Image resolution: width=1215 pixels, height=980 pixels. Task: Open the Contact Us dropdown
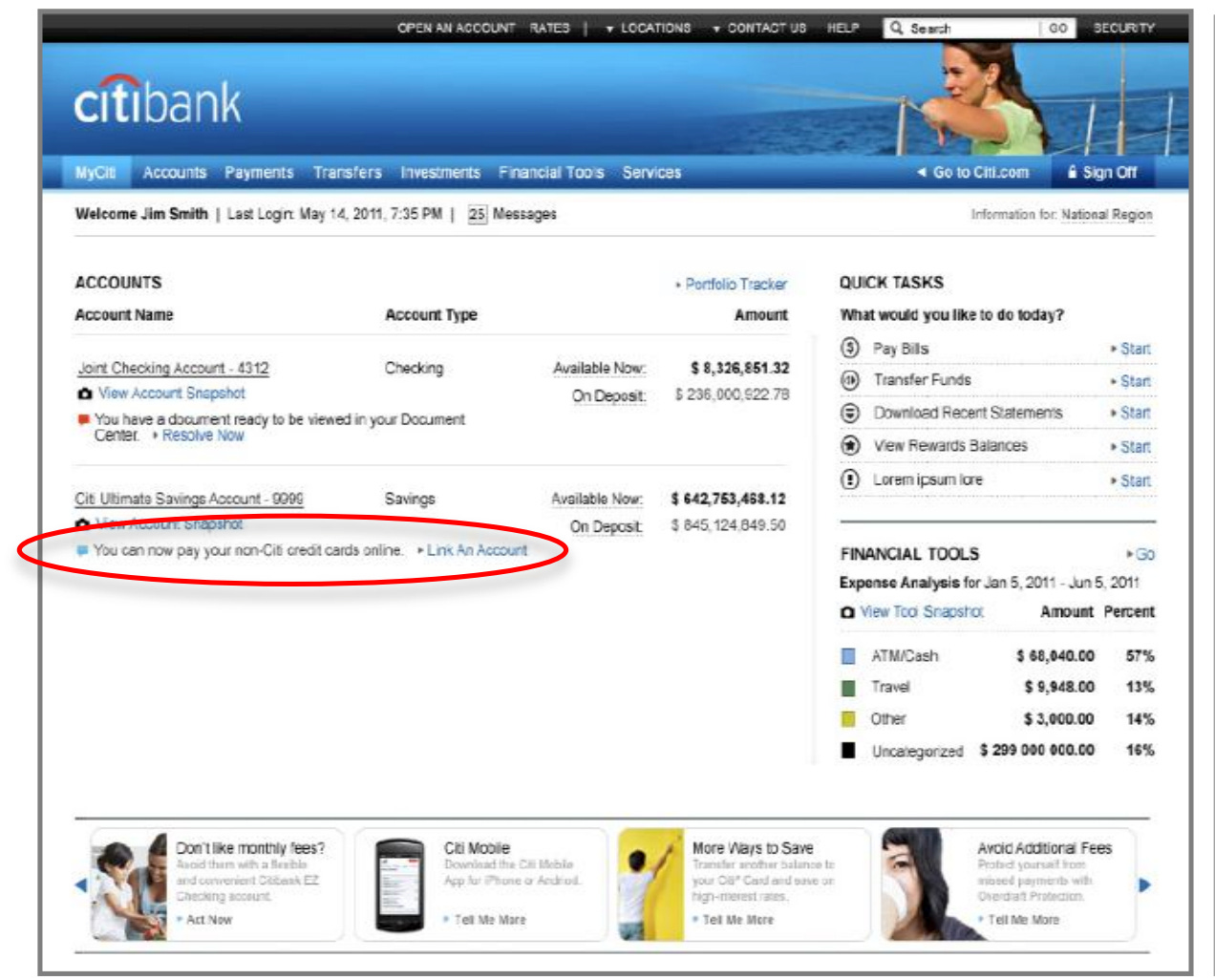759,28
